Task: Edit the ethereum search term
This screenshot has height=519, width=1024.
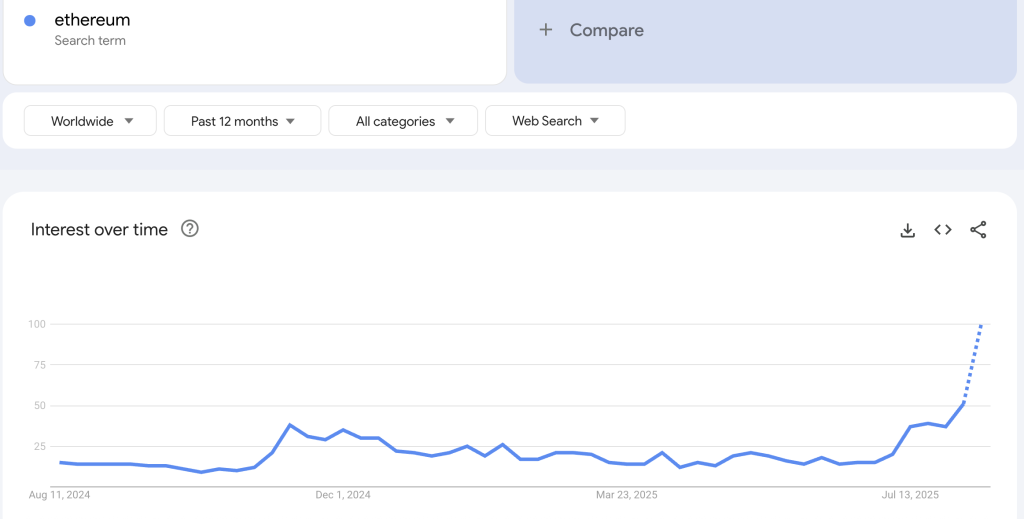Action: [x=92, y=20]
